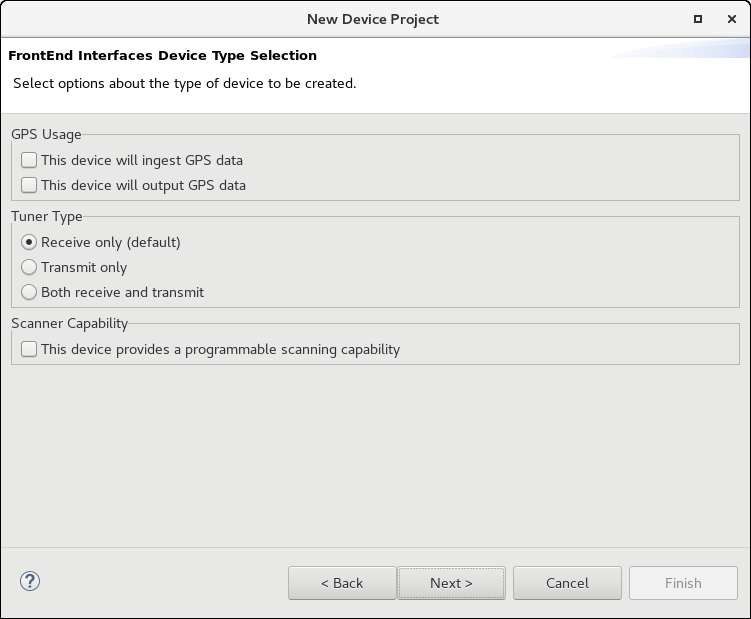Click the 'GPS Usage' group label
Image resolution: width=751 pixels, height=619 pixels.
pos(47,134)
